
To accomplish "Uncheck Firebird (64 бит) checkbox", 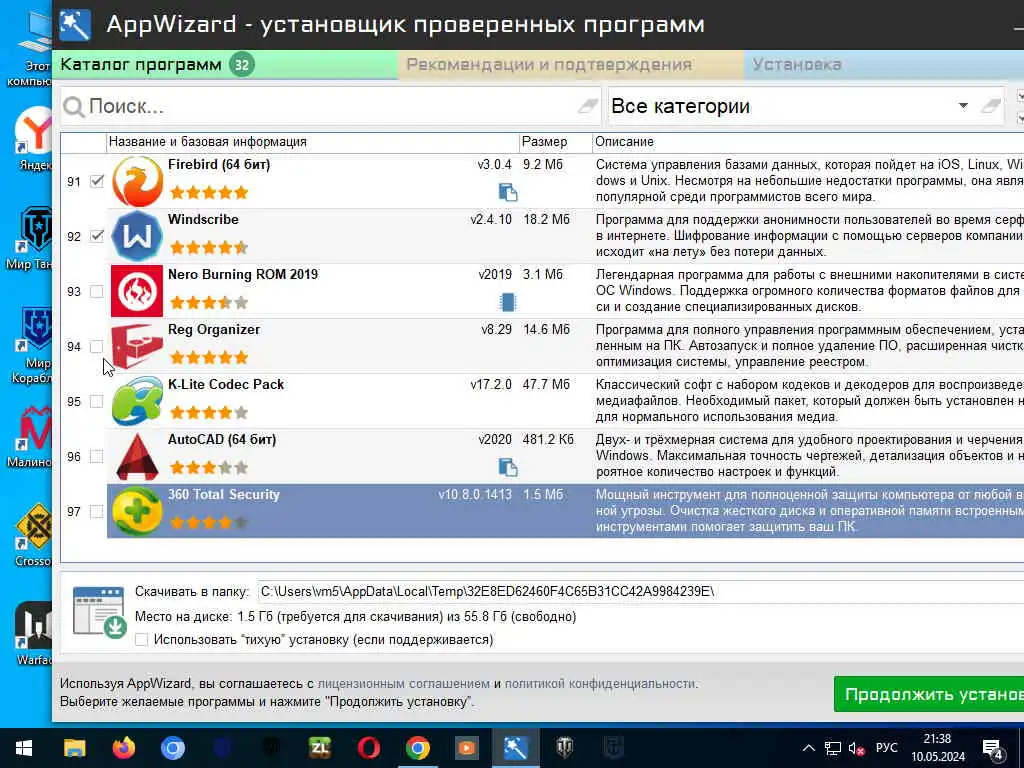I will click(97, 181).
